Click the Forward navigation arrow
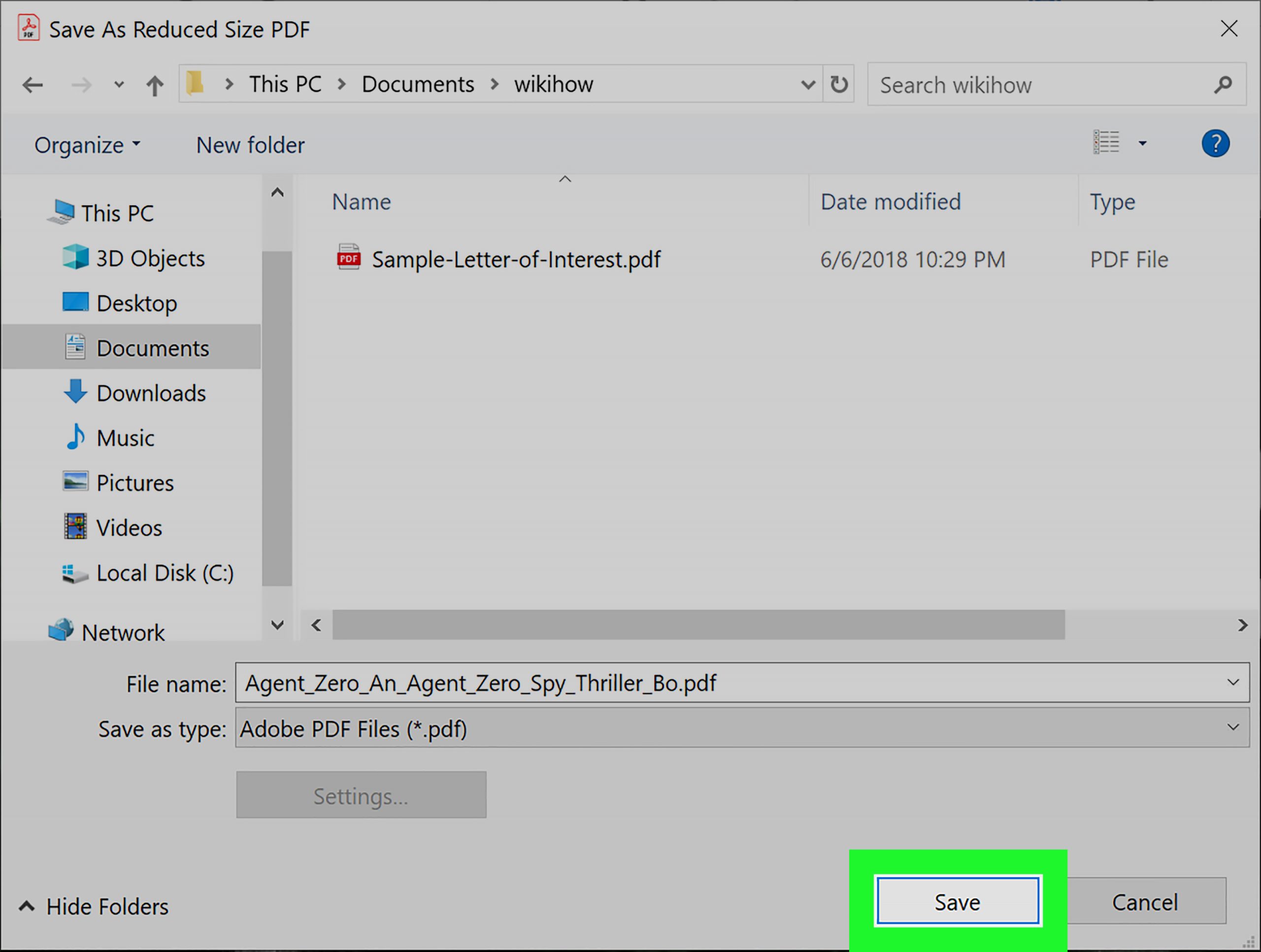1261x952 pixels. 81,85
